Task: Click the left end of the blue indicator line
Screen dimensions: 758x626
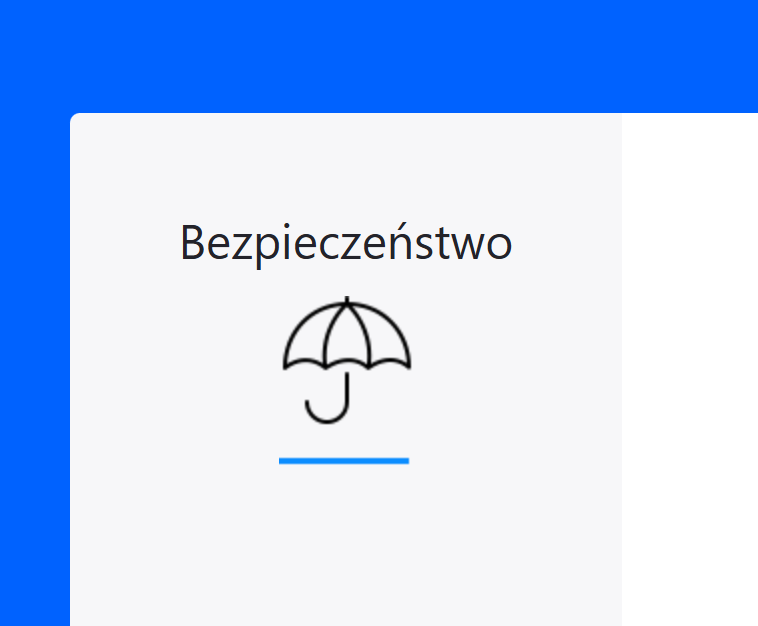Action: pos(282,461)
